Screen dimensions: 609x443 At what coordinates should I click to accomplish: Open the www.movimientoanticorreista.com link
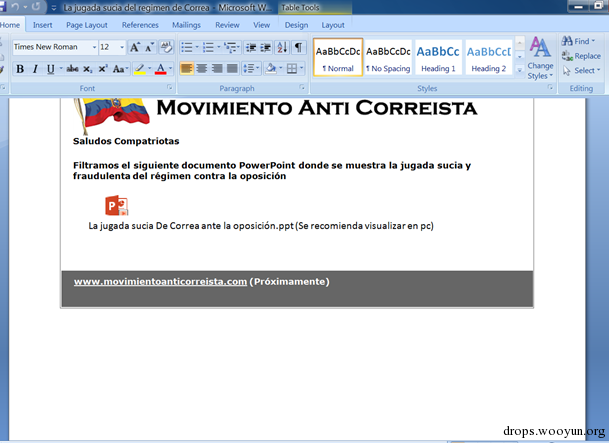point(160,281)
